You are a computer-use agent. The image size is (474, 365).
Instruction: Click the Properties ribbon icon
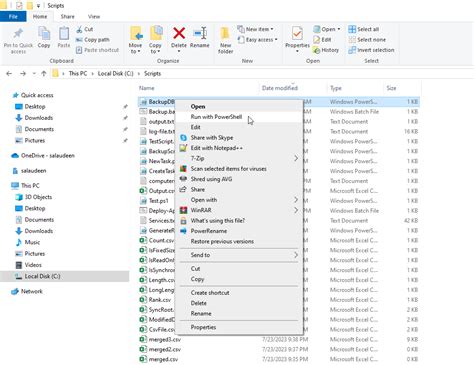pyautogui.click(x=297, y=34)
